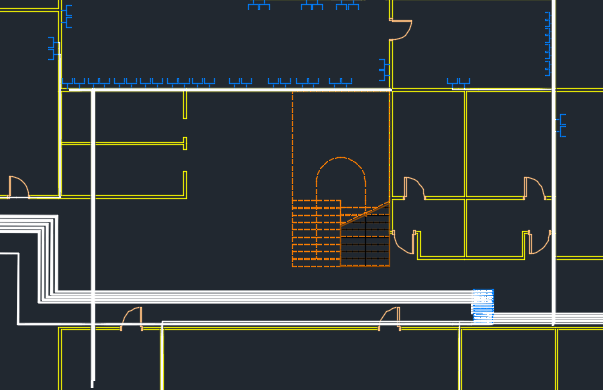
Task: Pick the blue outlet symbol right of the right vertical cable
Action: coord(561,125)
